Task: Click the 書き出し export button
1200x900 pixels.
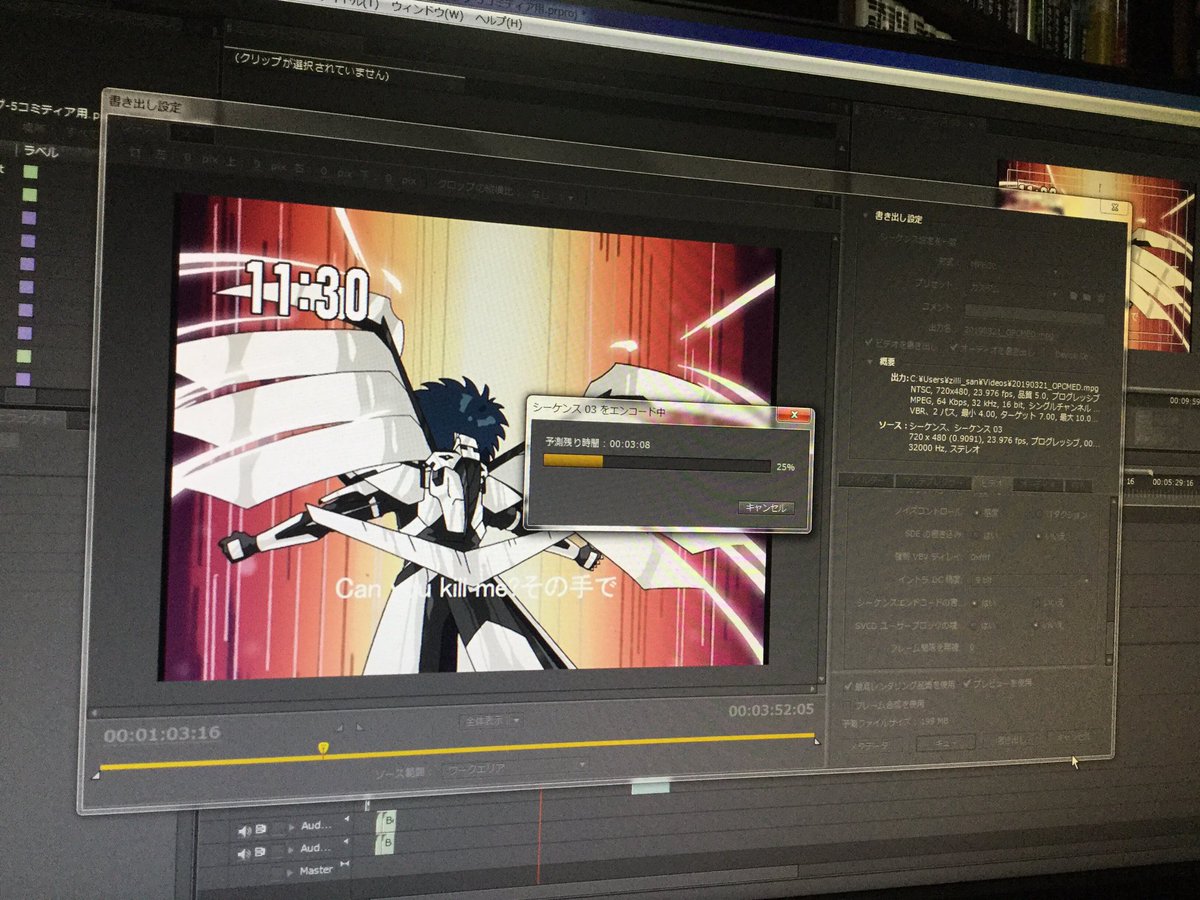Action: (1011, 741)
